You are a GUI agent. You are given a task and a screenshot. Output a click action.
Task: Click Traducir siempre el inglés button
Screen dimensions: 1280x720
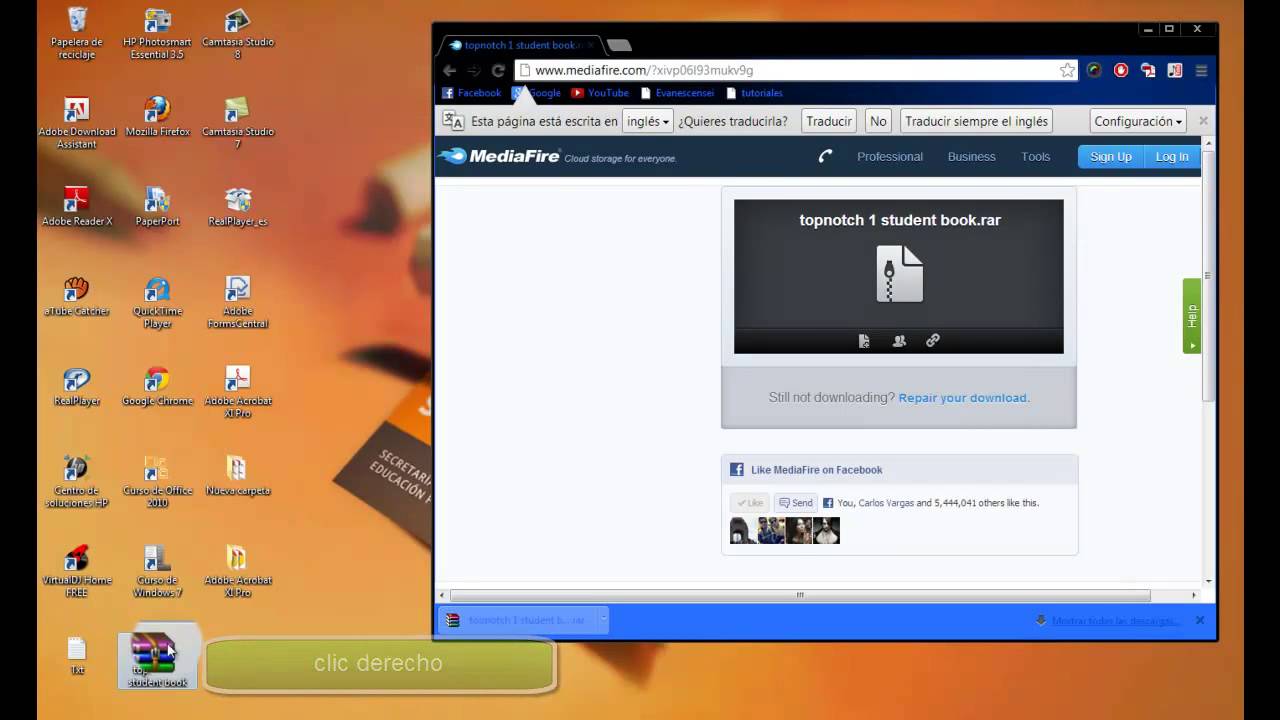point(977,121)
